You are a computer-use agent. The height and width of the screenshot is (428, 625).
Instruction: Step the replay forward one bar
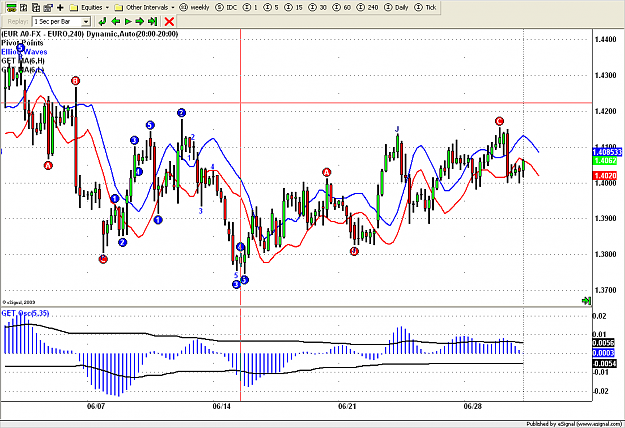pyautogui.click(x=140, y=22)
